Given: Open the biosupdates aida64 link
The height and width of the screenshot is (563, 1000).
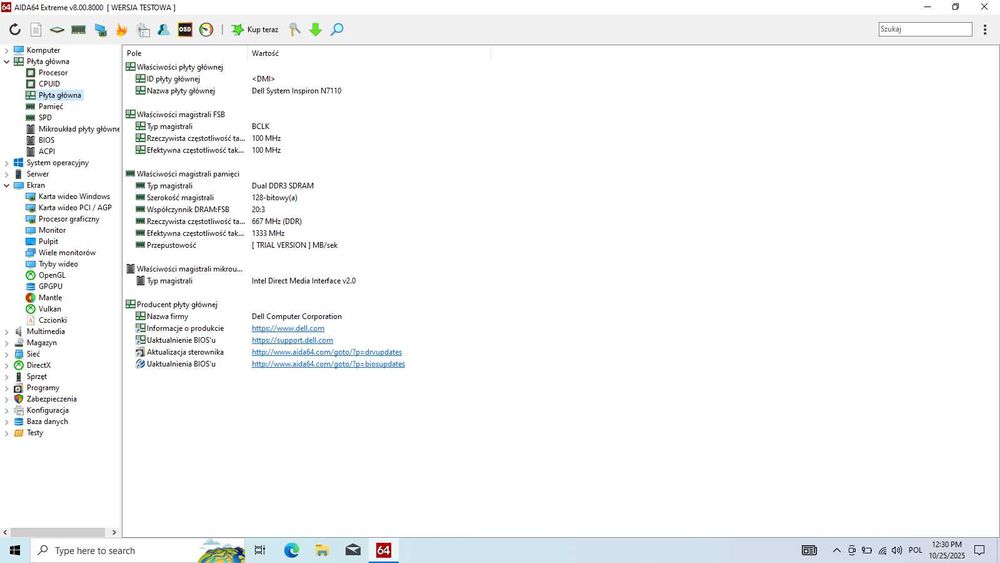Looking at the screenshot, I should [328, 364].
